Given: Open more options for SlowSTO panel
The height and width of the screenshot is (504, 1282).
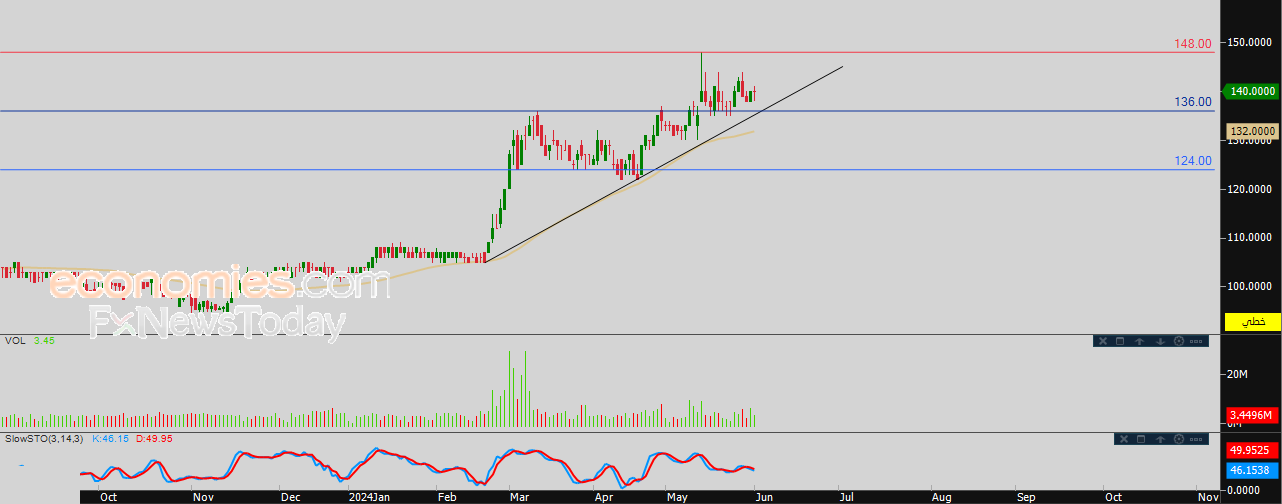Looking at the screenshot, I should [x=1196, y=439].
